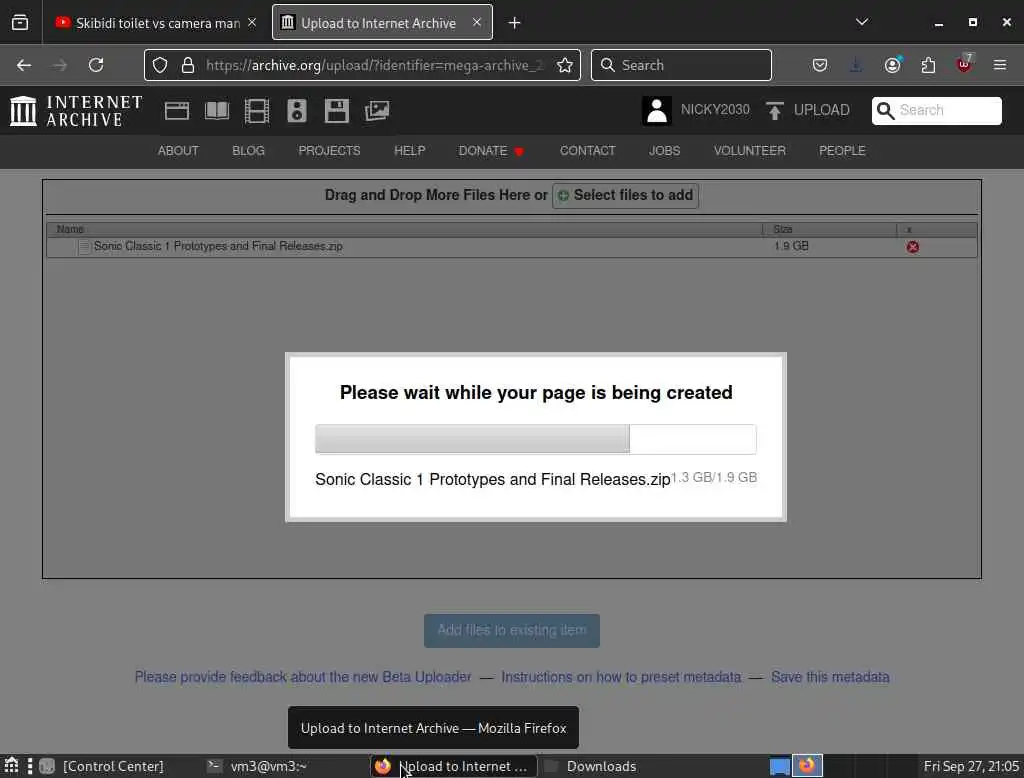Click the UPLOAD link in header
1024x778 pixels.
822,110
